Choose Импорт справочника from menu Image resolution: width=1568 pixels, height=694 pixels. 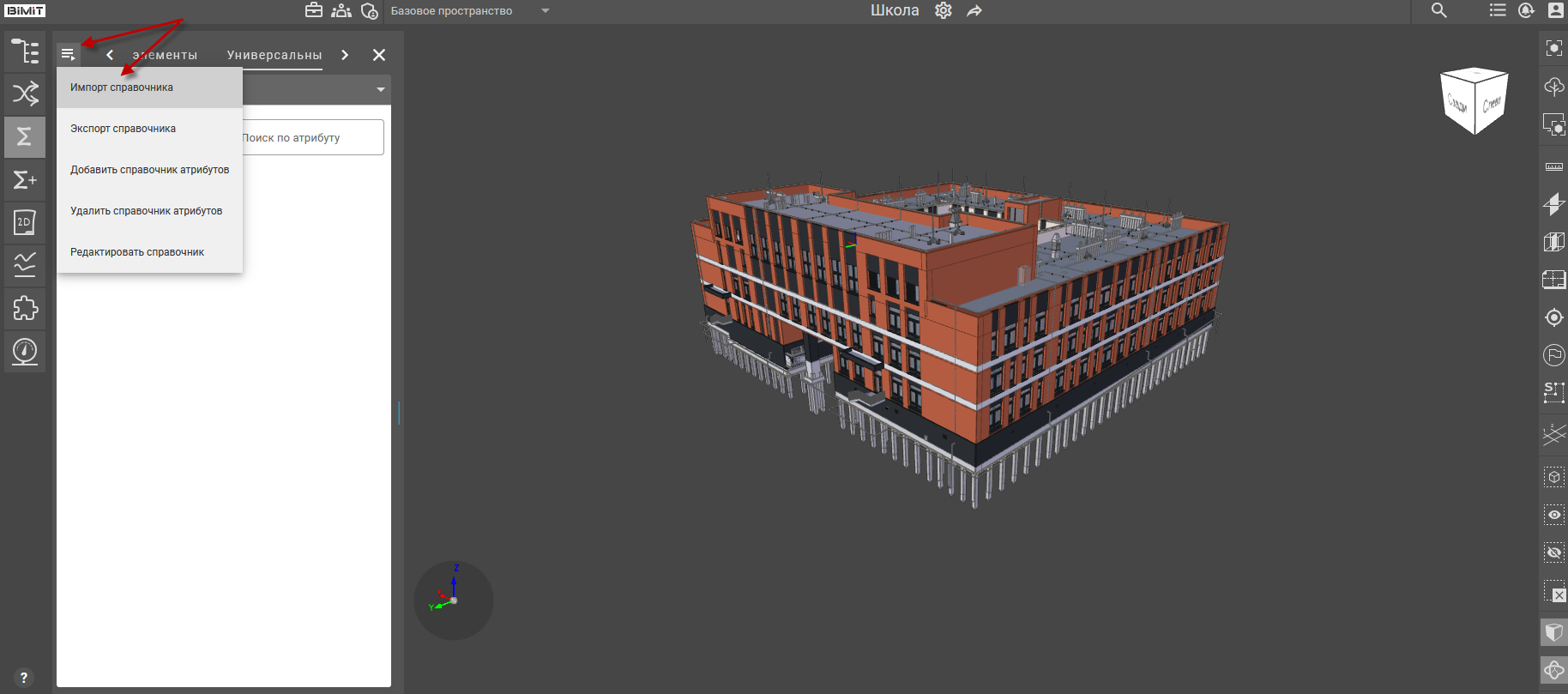(x=150, y=88)
